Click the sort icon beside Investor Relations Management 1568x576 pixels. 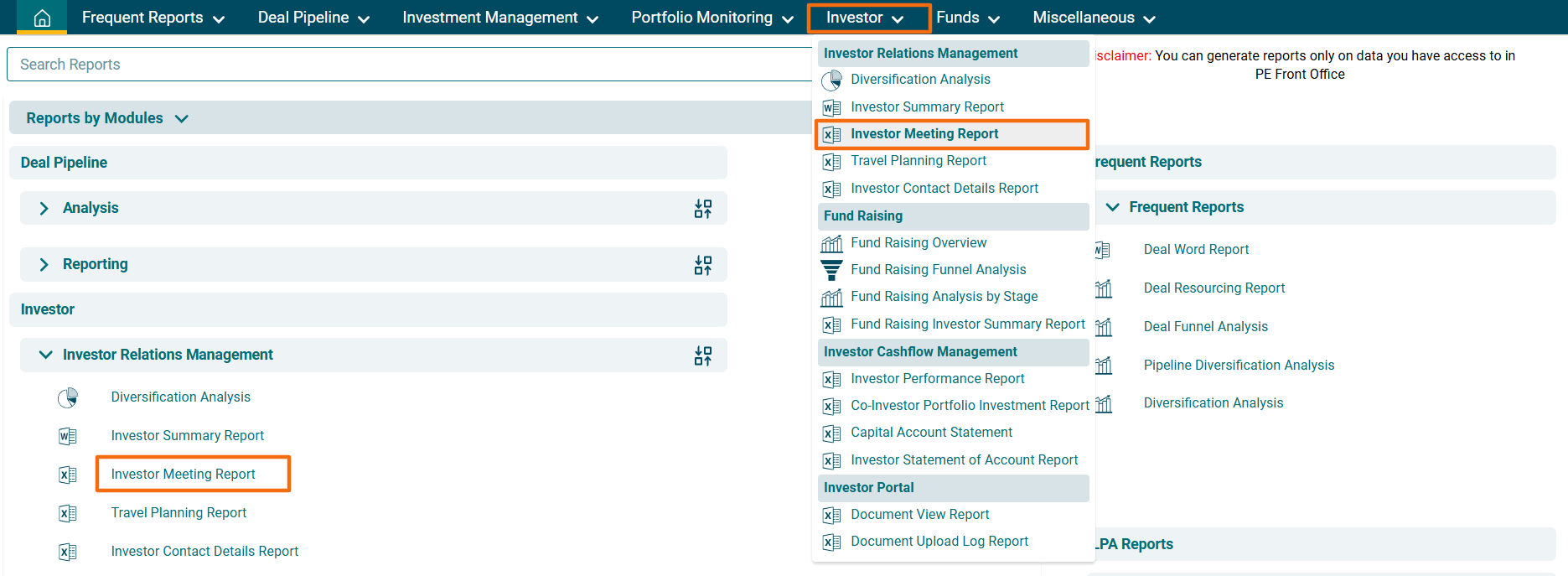click(702, 355)
